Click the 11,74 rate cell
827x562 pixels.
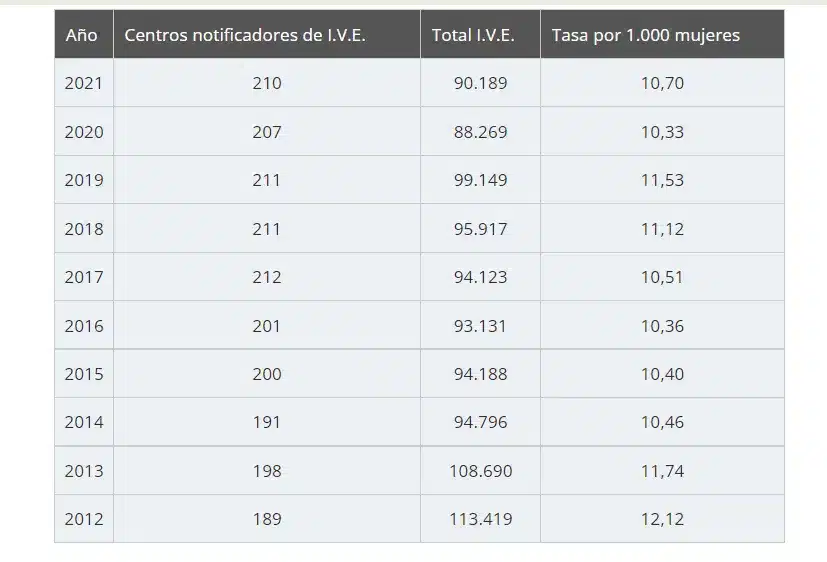tap(662, 471)
